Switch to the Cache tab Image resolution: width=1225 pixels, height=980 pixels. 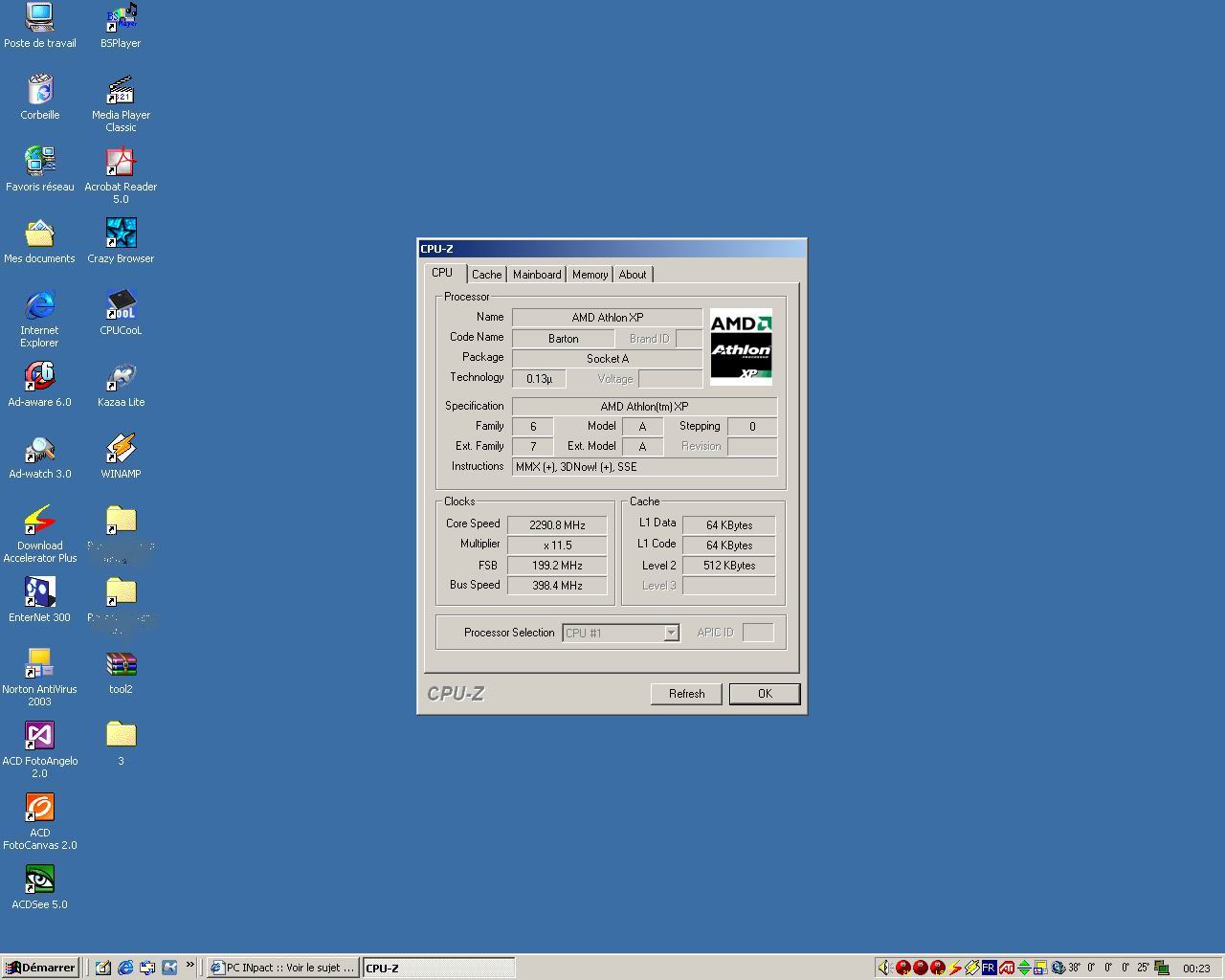click(x=486, y=275)
